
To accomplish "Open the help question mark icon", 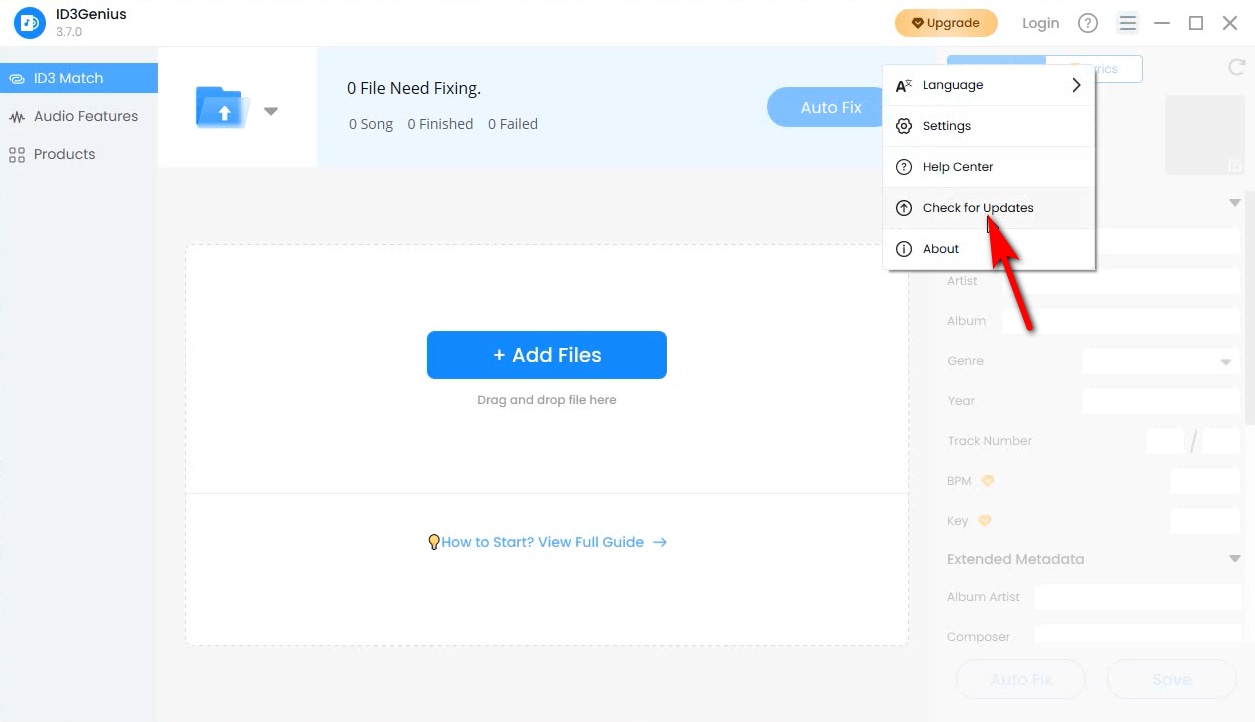I will coord(1088,23).
